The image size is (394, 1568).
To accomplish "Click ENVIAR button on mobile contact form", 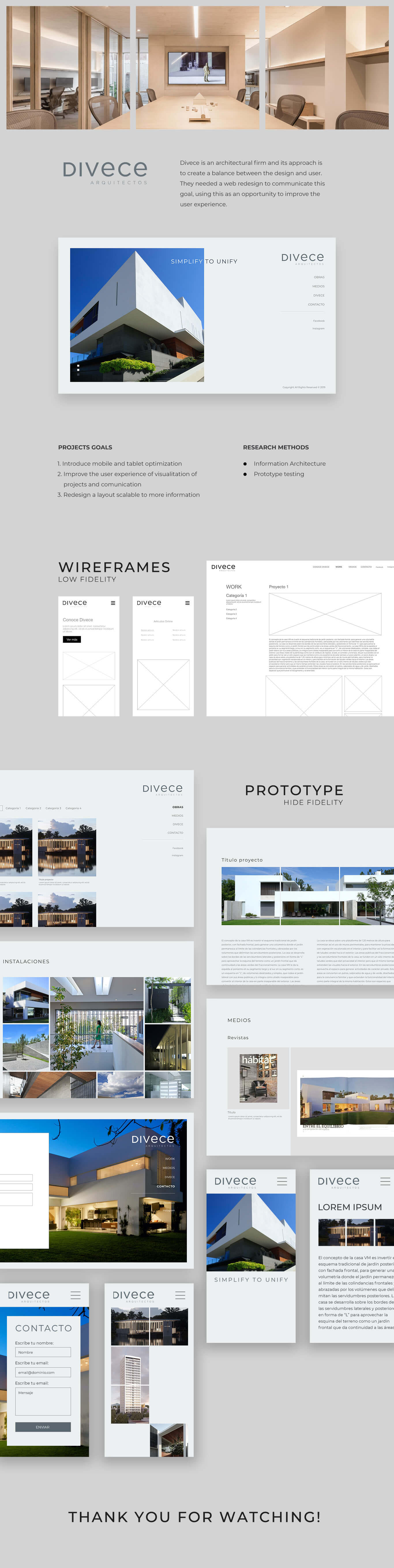I will pos(43,1427).
